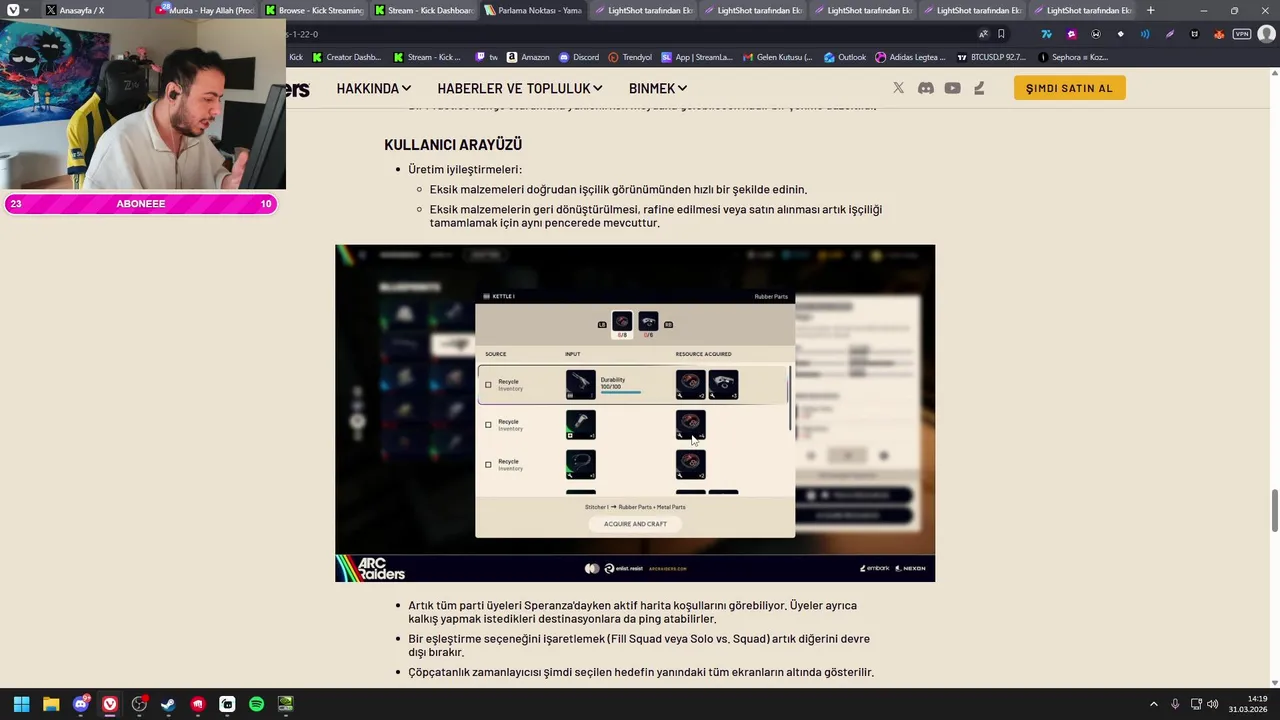Expand the HABERLER VE TOPLULUK menu

point(520,88)
